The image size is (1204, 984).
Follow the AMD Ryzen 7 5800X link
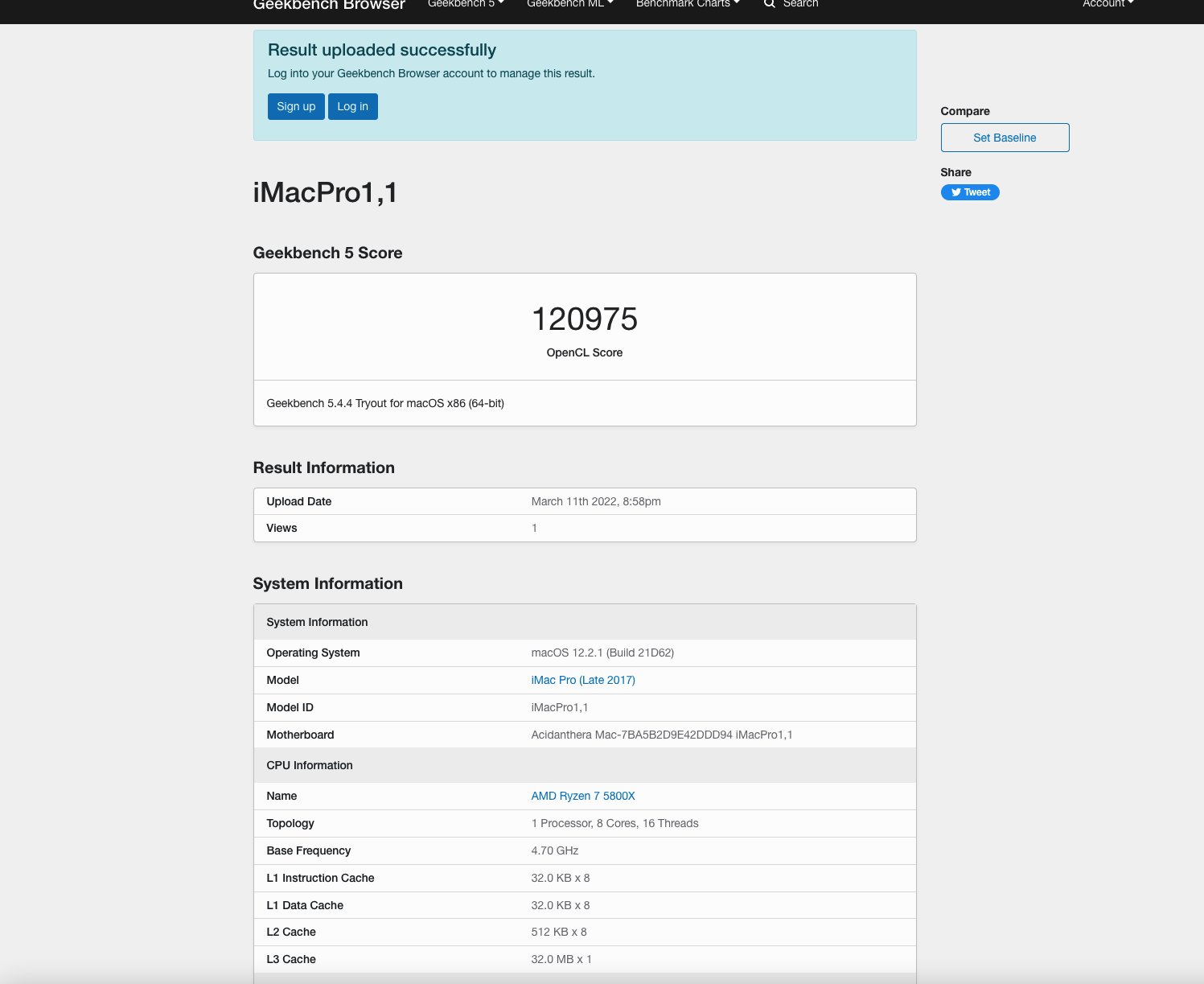coord(583,796)
